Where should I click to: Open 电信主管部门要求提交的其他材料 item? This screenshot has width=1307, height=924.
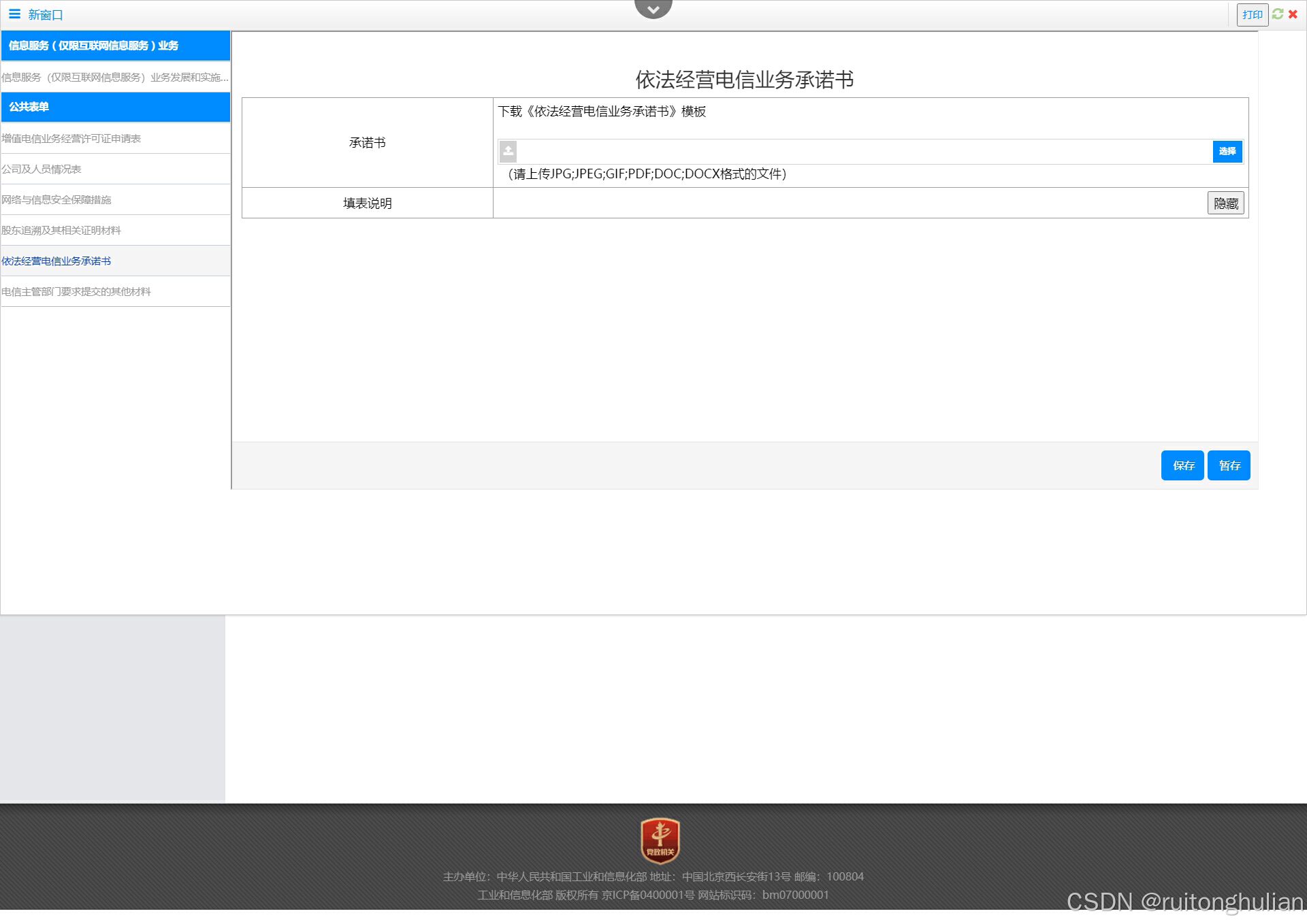pyautogui.click(x=76, y=291)
